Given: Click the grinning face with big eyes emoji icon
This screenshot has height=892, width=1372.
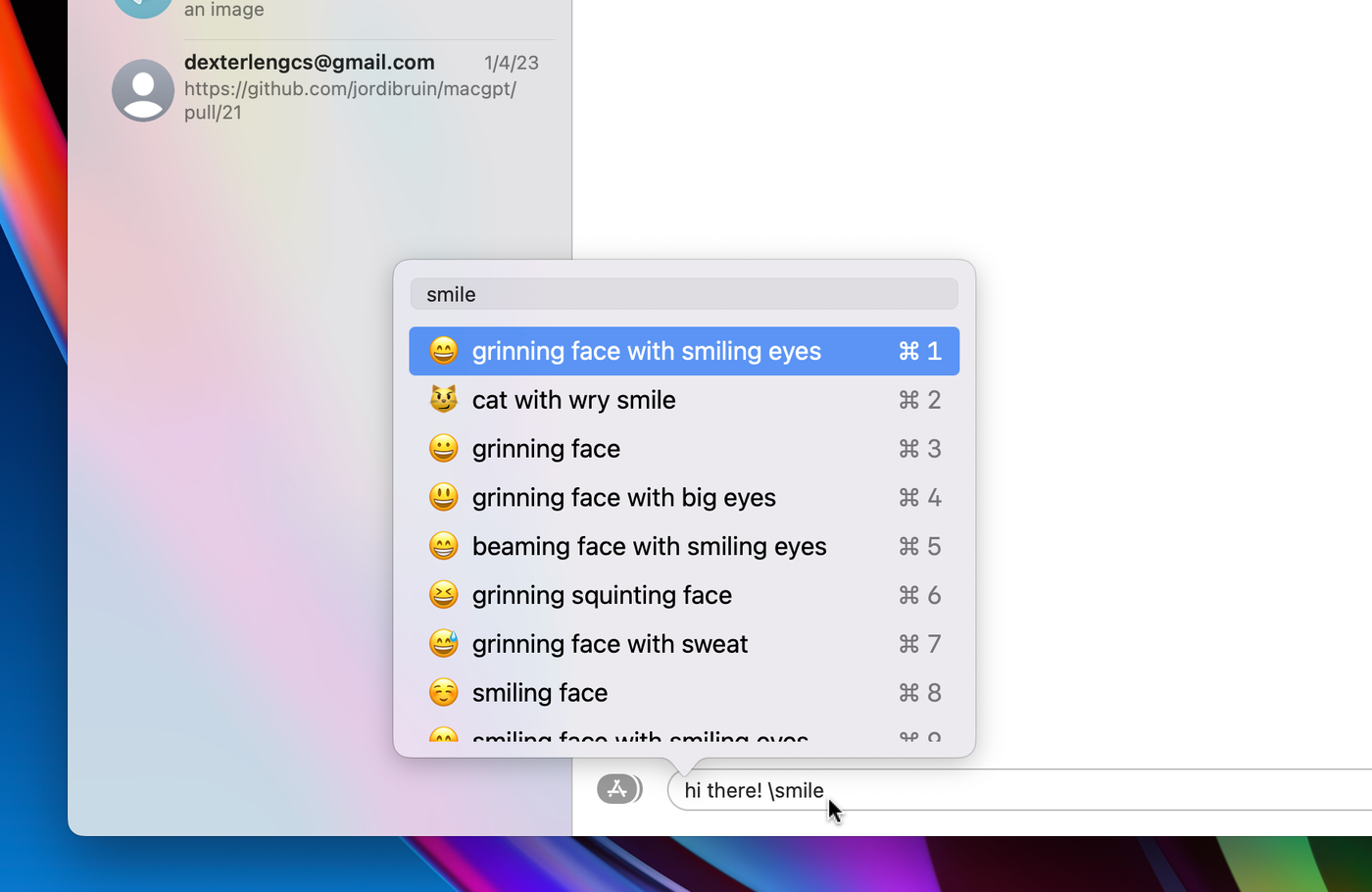Looking at the screenshot, I should click(443, 497).
